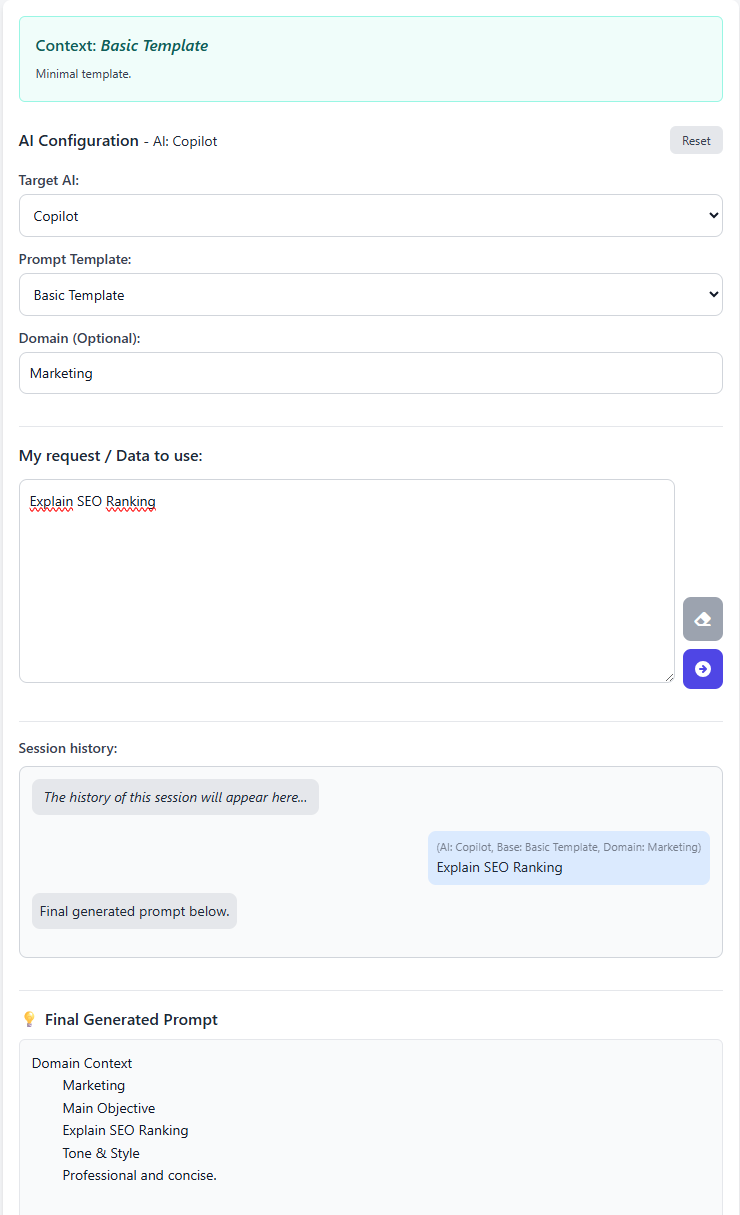Click the chevron on the Copilot selector

point(711,215)
